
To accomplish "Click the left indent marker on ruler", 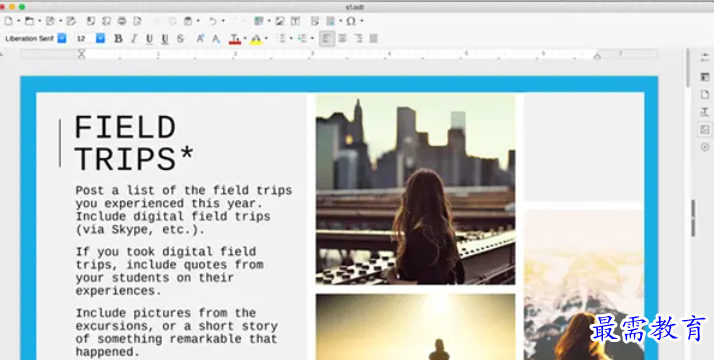I will pos(82,55).
